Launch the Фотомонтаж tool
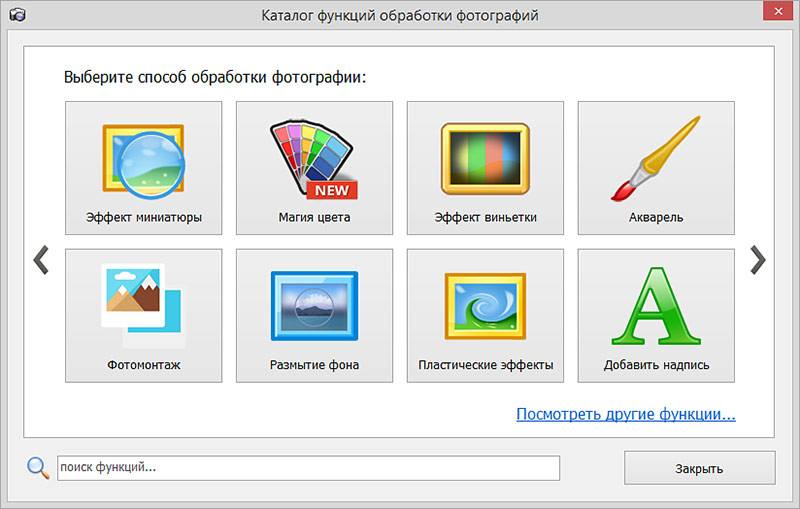Image resolution: width=800 pixels, height=509 pixels. [143, 316]
